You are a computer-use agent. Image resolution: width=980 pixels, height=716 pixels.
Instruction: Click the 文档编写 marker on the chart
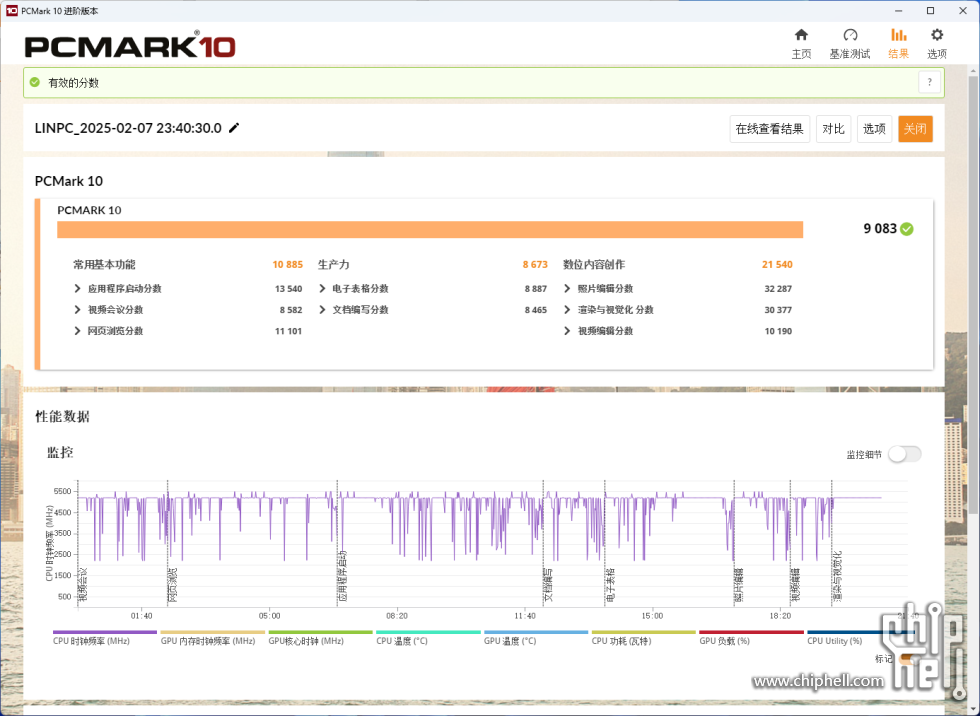(x=548, y=585)
